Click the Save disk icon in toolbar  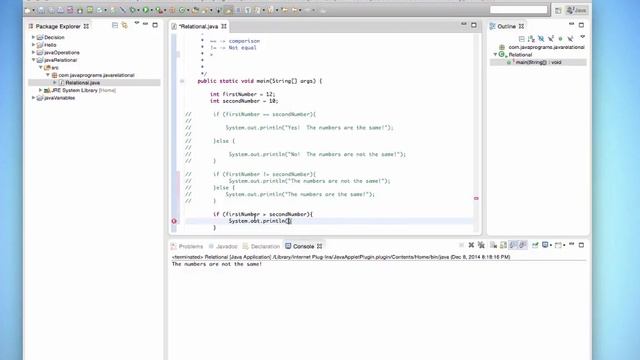click(x=41, y=10)
